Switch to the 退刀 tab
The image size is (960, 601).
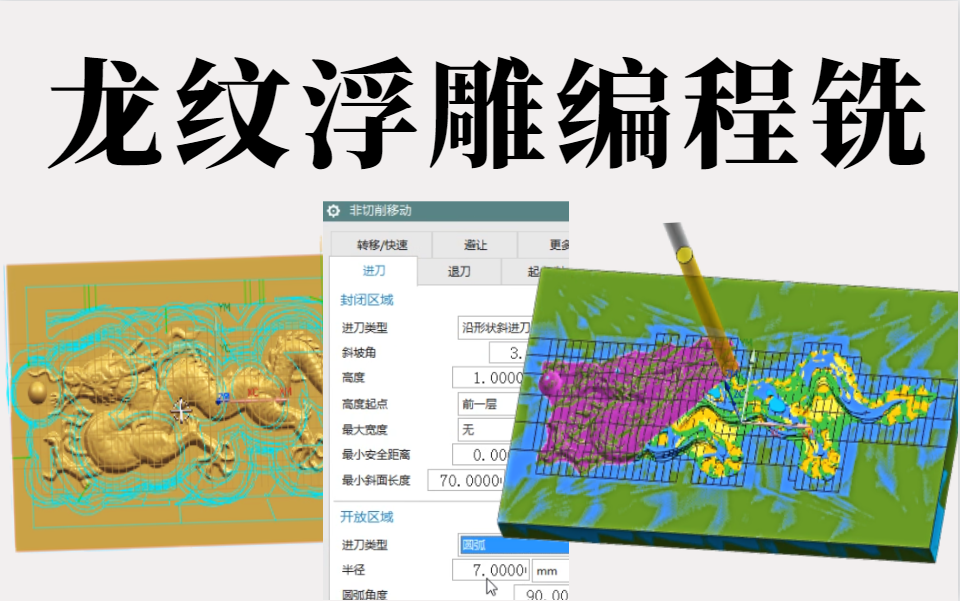click(x=458, y=270)
